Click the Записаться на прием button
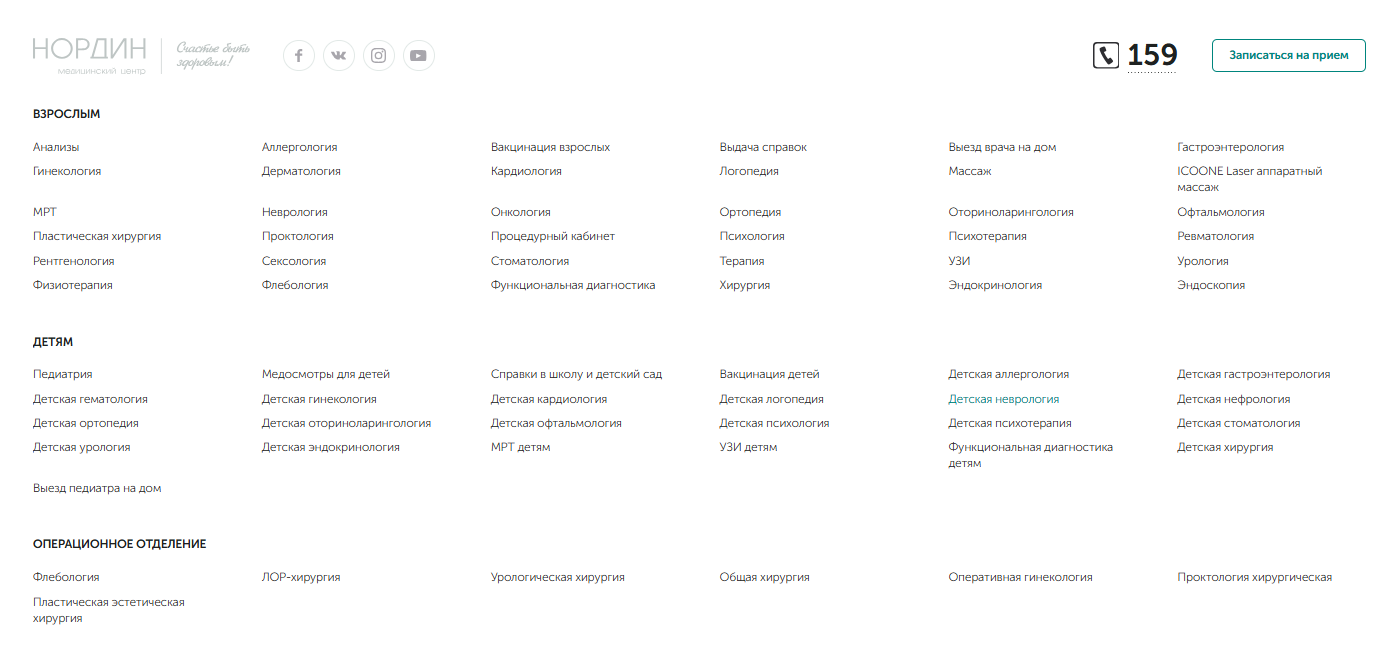This screenshot has width=1386, height=668. click(1288, 55)
